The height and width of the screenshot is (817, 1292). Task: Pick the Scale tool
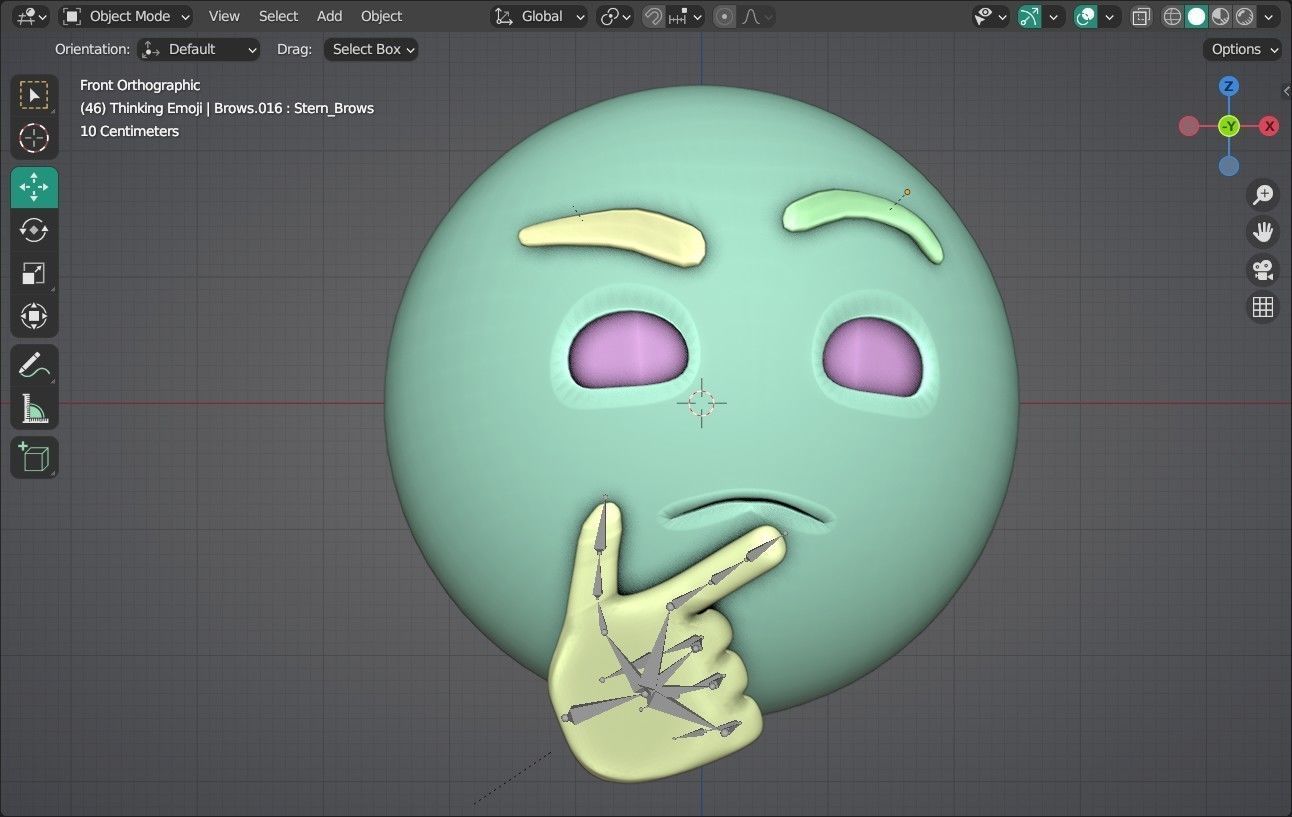[x=34, y=273]
